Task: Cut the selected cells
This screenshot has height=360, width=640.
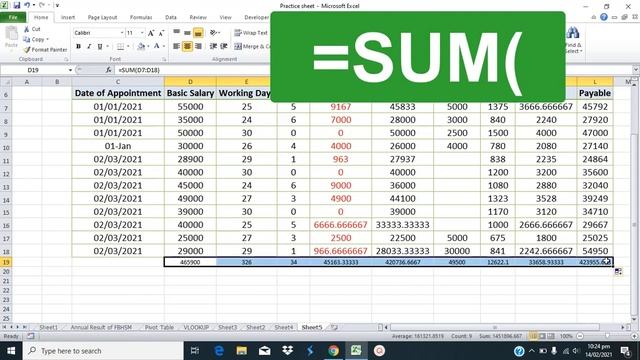Action: (x=32, y=29)
